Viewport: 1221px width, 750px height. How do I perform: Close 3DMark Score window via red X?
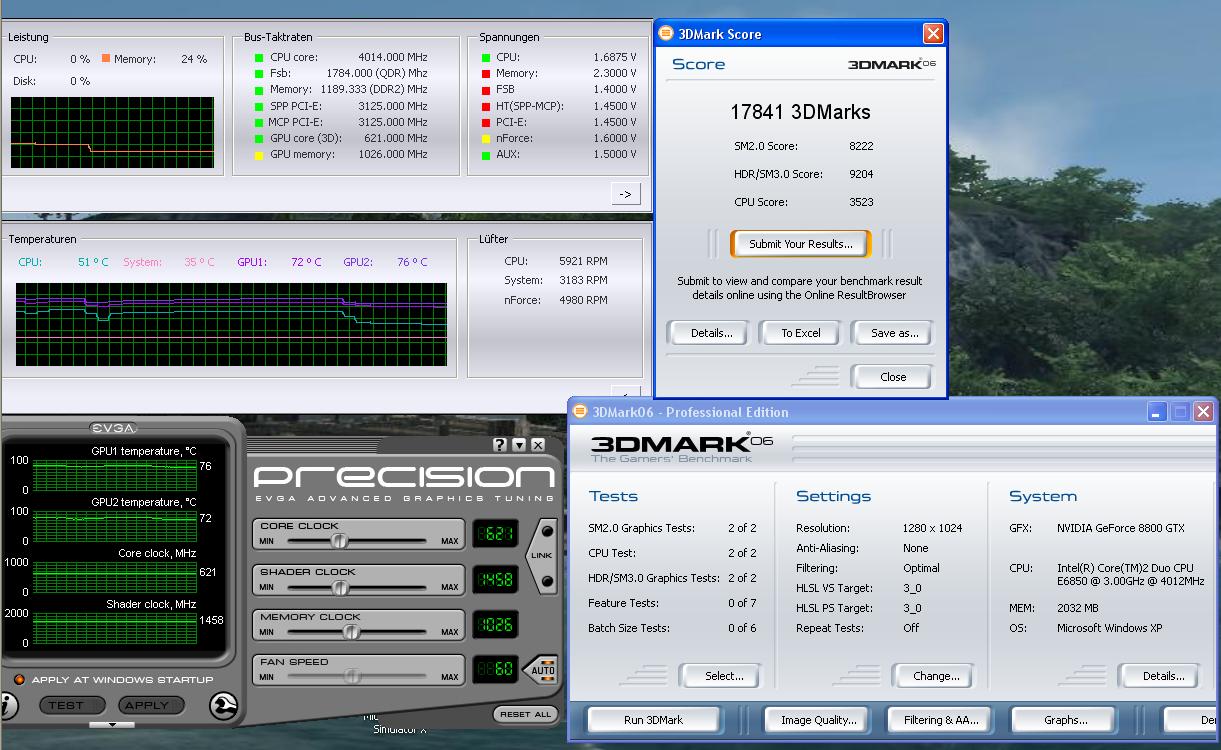[932, 34]
